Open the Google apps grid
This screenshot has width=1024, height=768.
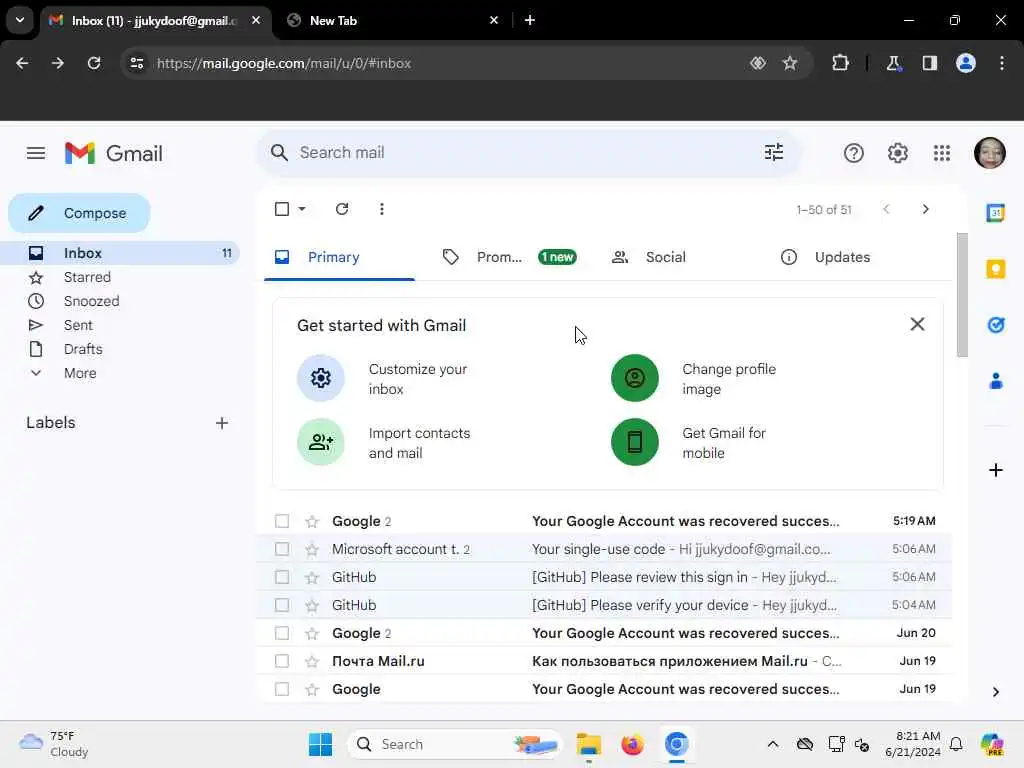(942, 153)
